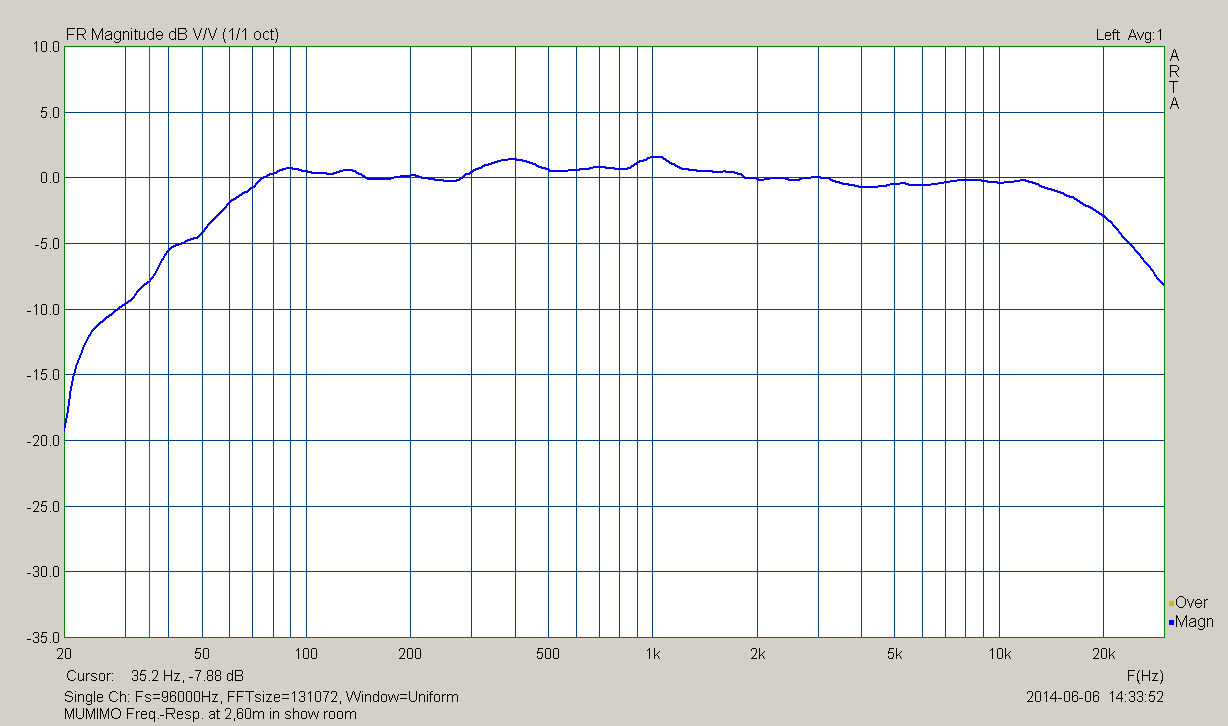This screenshot has height=726, width=1228.
Task: Click the -35.0 dB axis label
Action: [42, 637]
